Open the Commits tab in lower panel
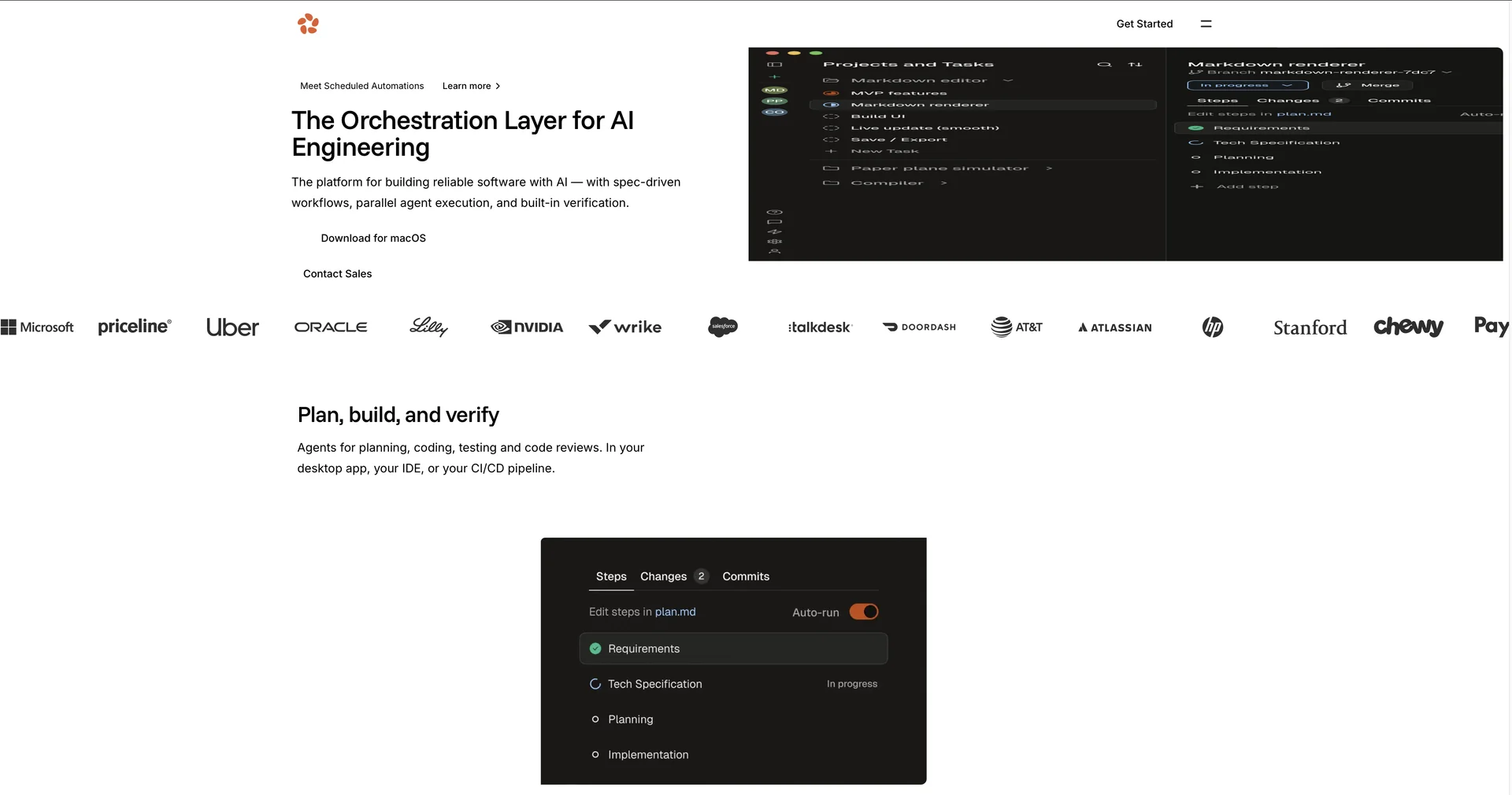The height and width of the screenshot is (795, 1512). pos(746,576)
